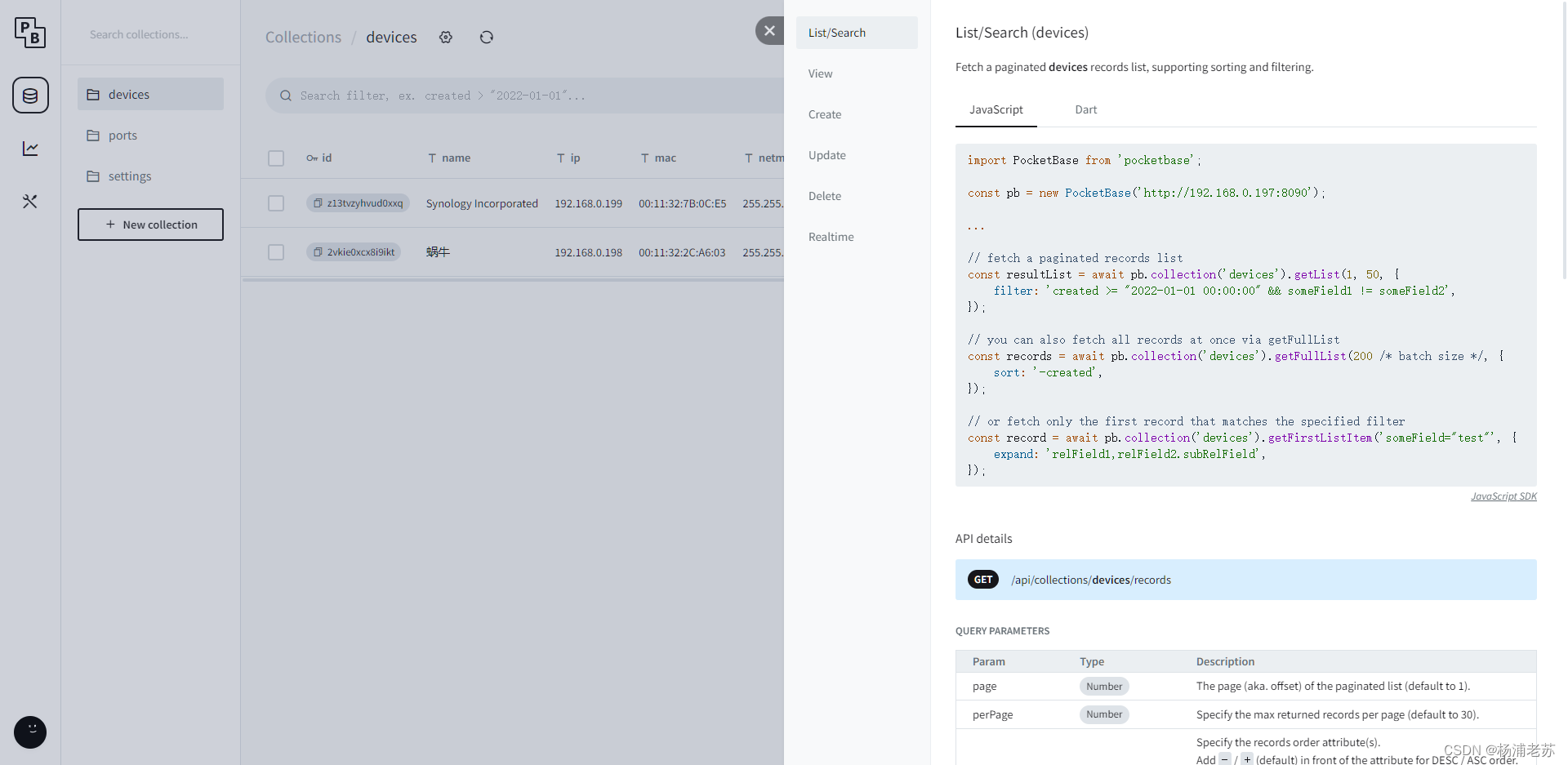1568x765 pixels.
Task: Click folder icon next to settings collection
Action: 93,176
